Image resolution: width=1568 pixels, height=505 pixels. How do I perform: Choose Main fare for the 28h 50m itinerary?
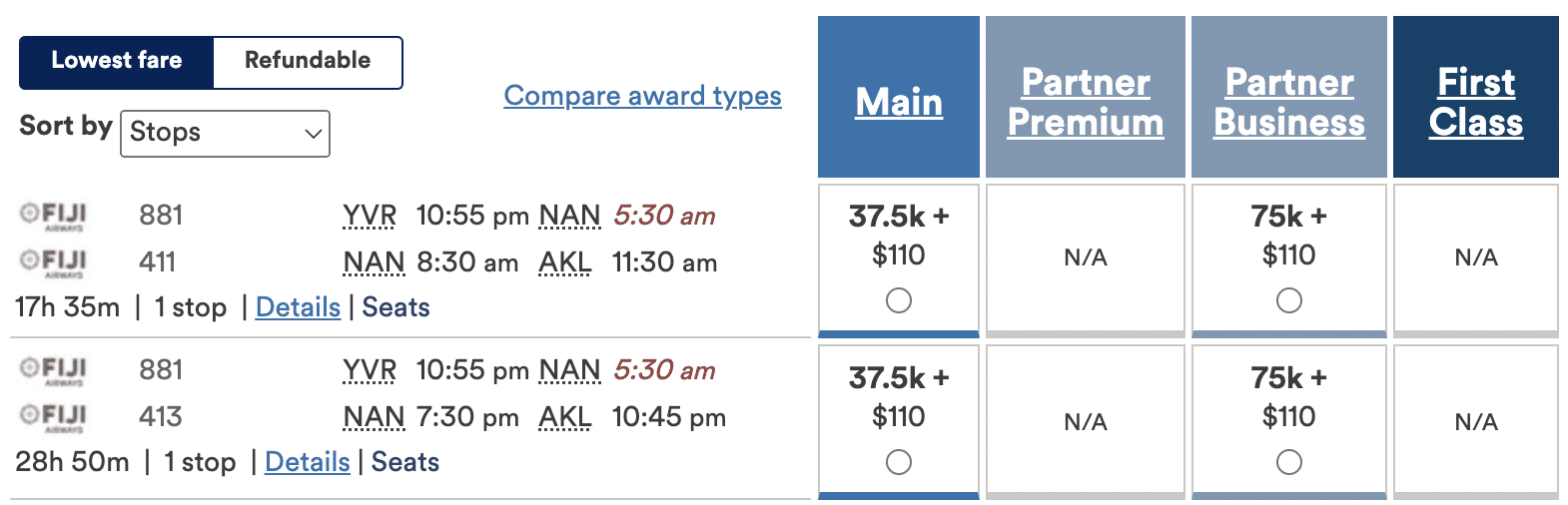click(x=899, y=462)
